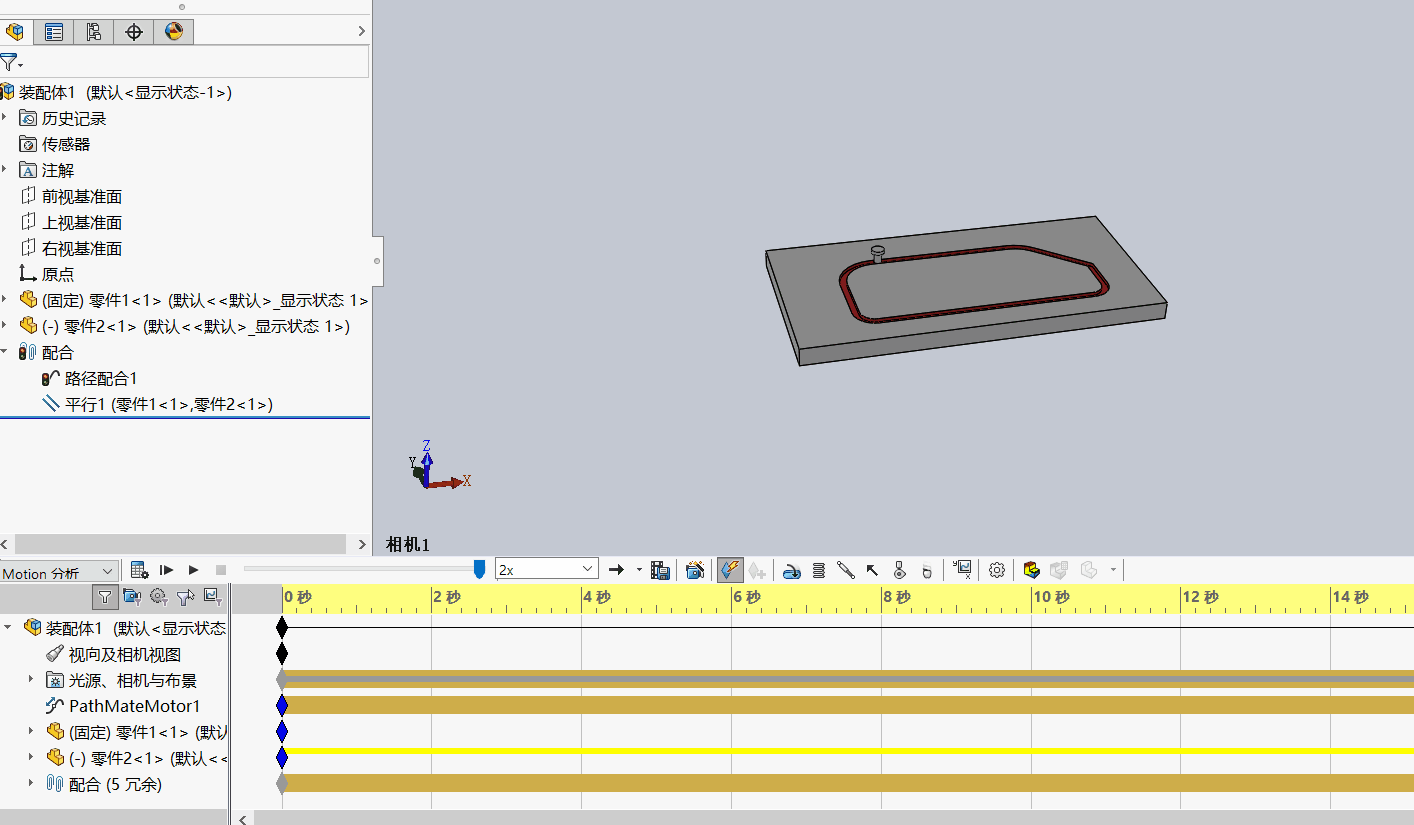
Task: Click the feature tree horizontal scrollbar
Action: [180, 544]
